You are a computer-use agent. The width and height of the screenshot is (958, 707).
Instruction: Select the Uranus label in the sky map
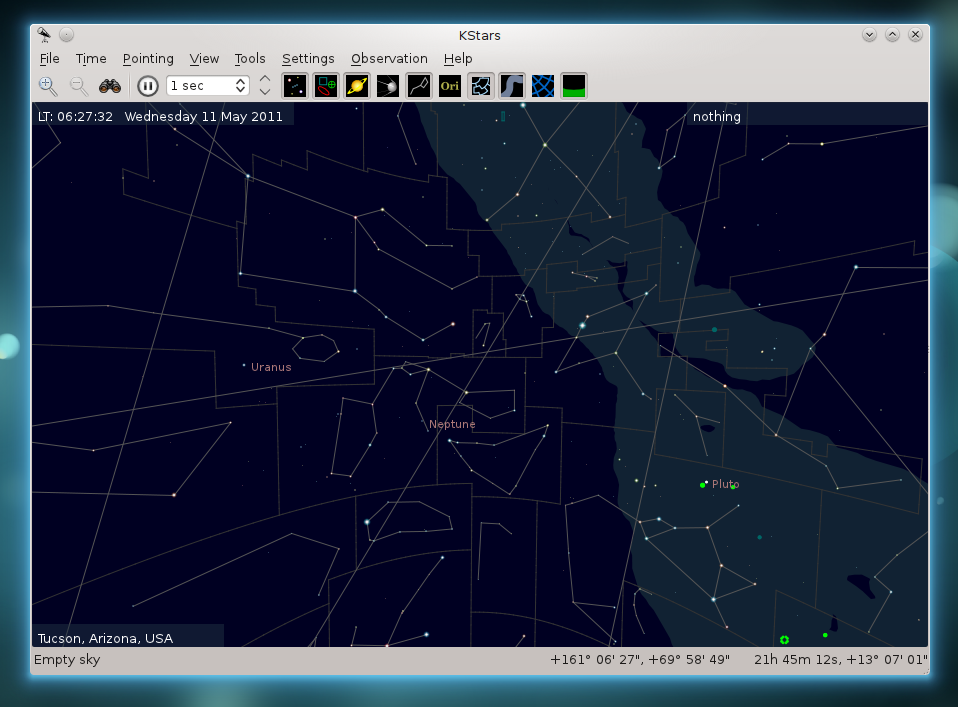pos(271,367)
